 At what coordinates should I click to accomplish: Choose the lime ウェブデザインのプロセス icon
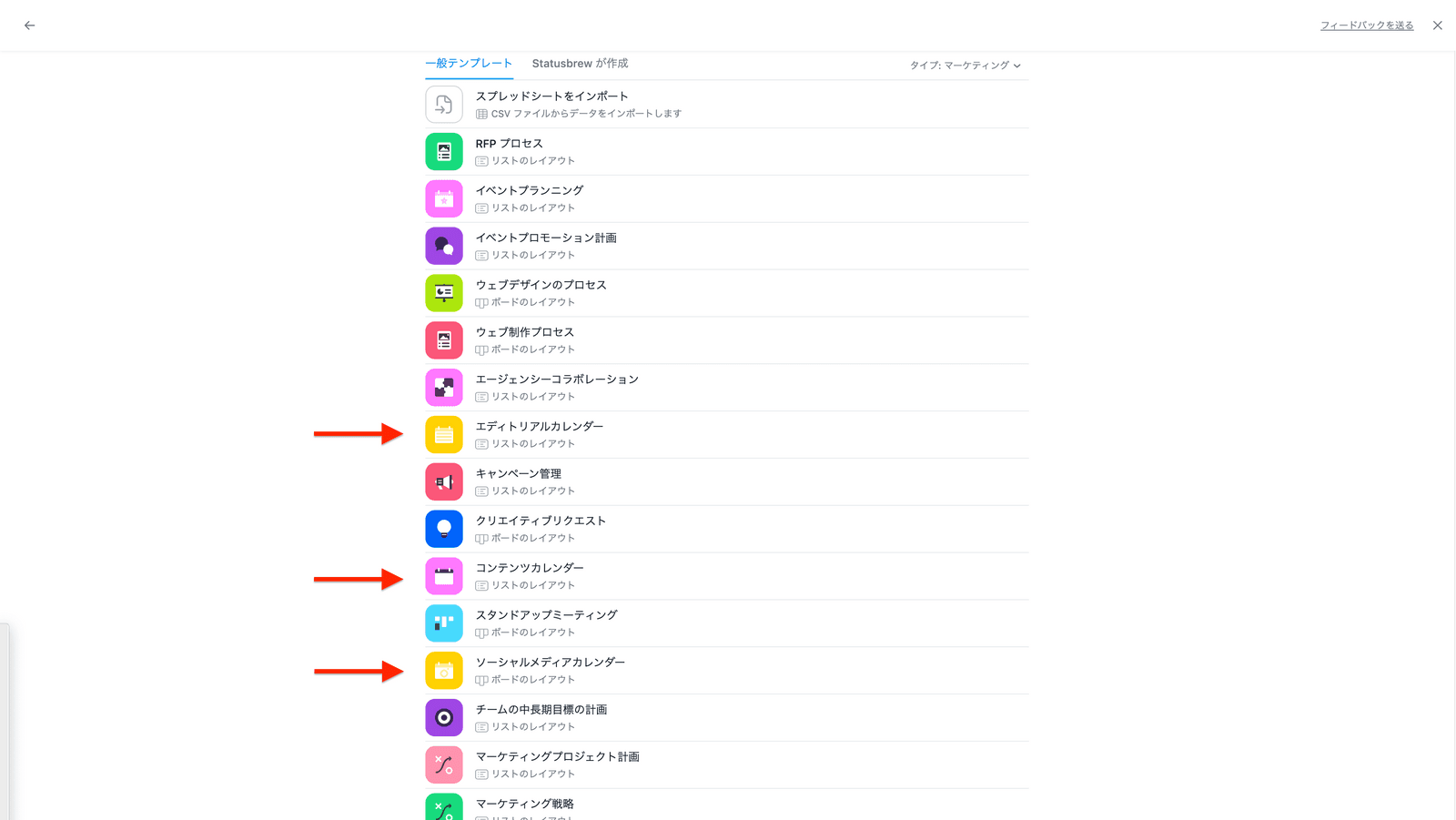point(444,293)
